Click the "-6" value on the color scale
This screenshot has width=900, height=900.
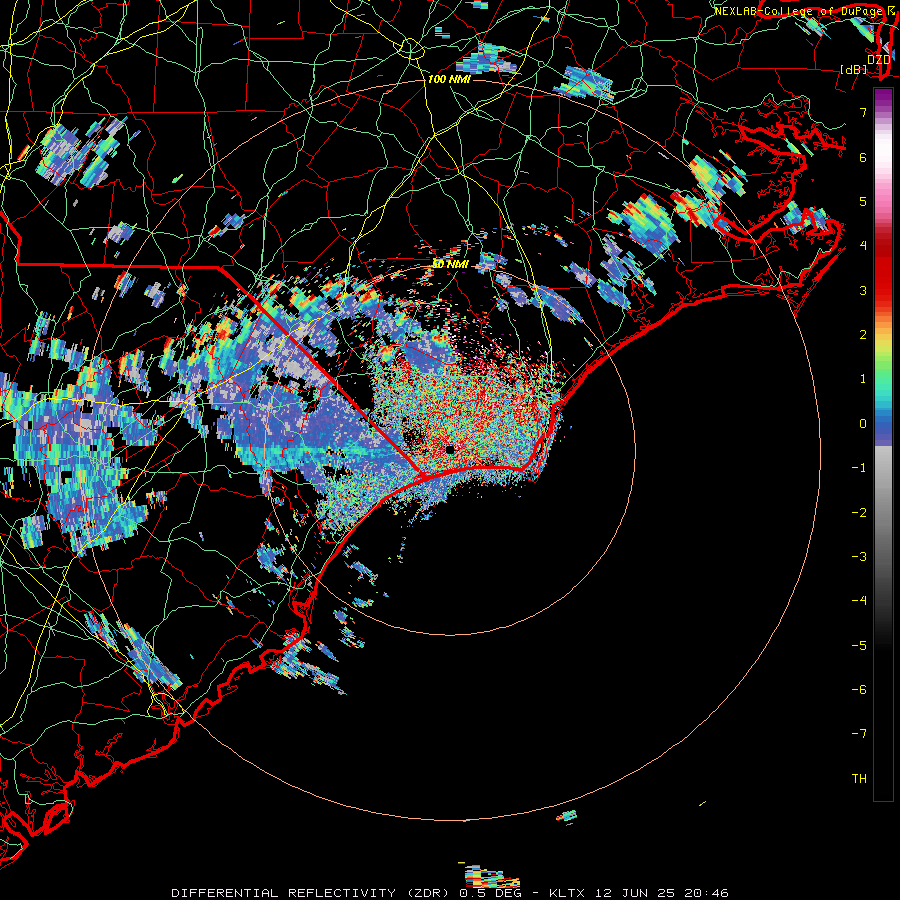point(859,689)
